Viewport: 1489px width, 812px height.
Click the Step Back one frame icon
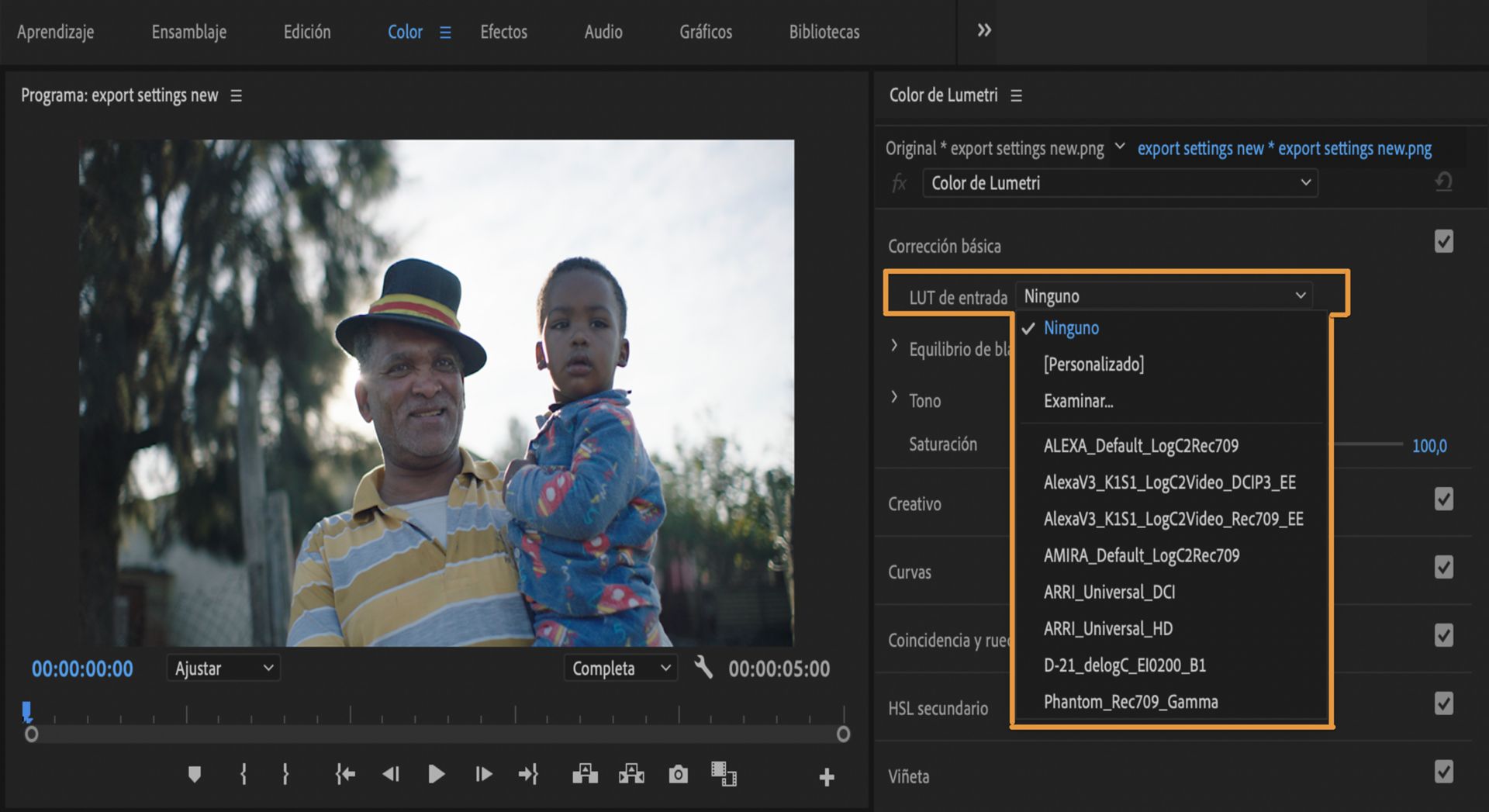pyautogui.click(x=391, y=774)
